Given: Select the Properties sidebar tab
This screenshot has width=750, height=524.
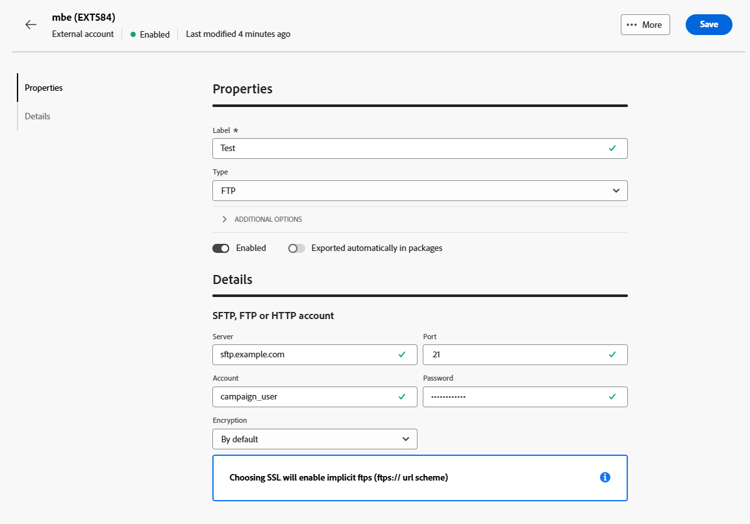Looking at the screenshot, I should 44,88.
